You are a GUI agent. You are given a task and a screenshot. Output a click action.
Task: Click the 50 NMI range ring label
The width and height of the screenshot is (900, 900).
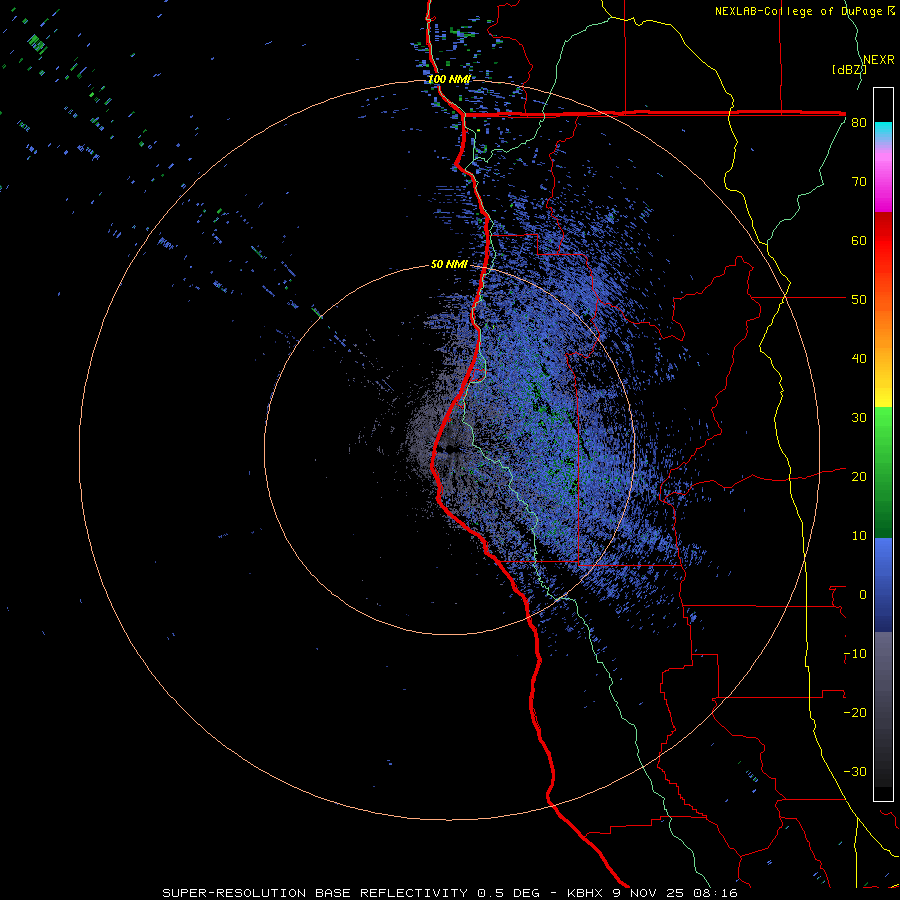click(449, 265)
